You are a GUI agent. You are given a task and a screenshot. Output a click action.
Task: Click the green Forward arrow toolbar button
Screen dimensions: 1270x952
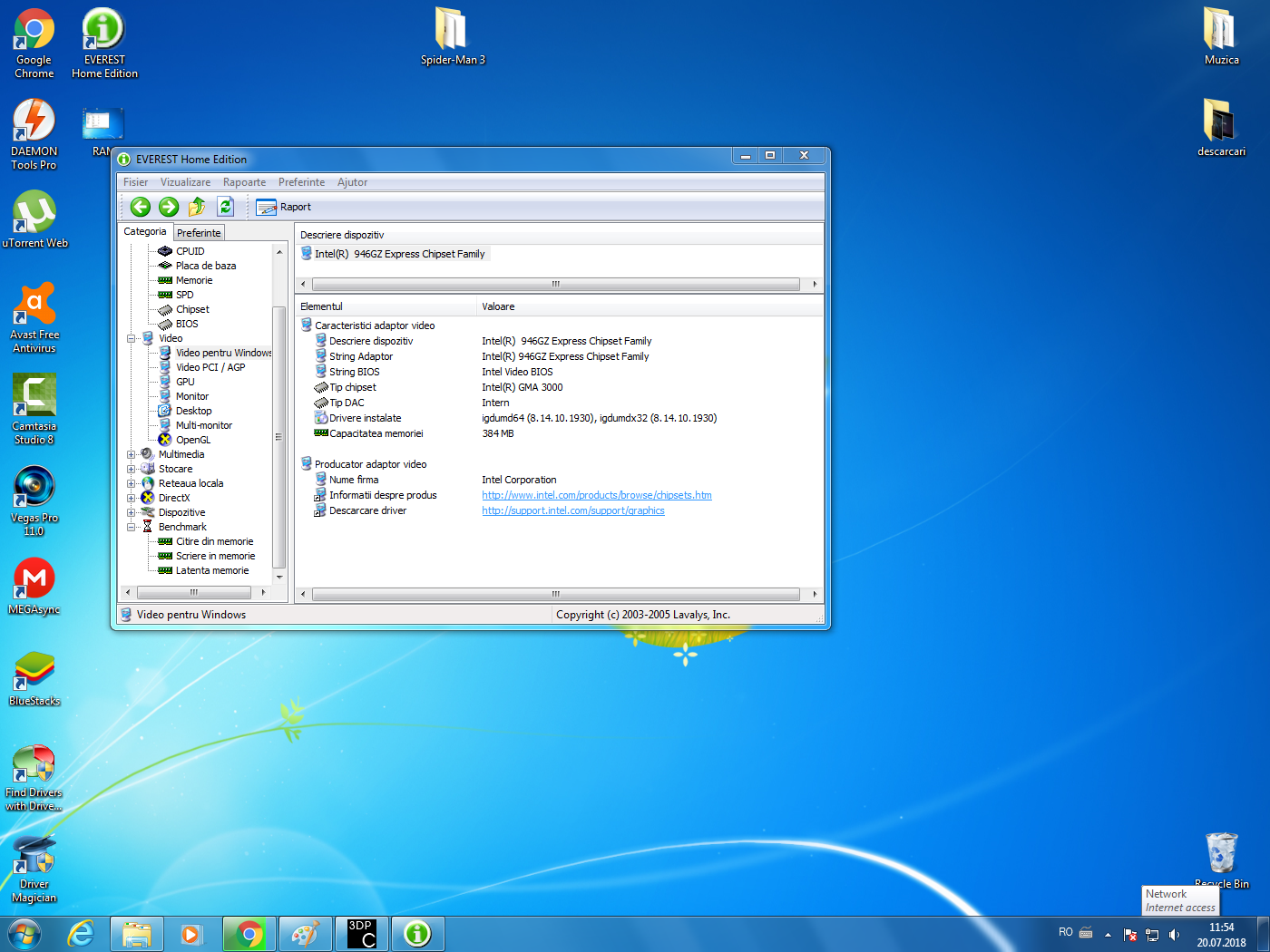coord(169,207)
